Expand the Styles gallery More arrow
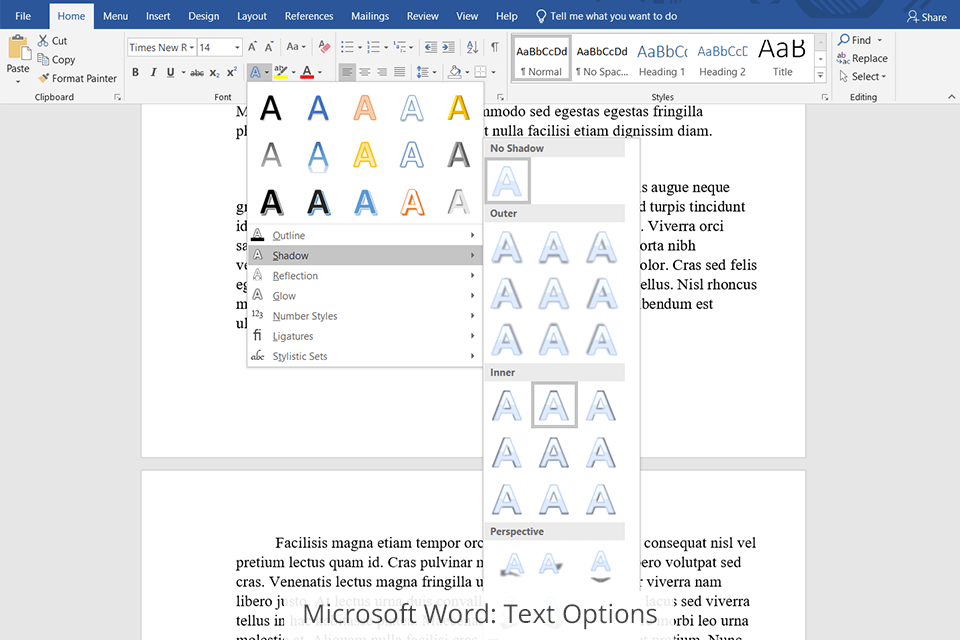 pyautogui.click(x=820, y=75)
